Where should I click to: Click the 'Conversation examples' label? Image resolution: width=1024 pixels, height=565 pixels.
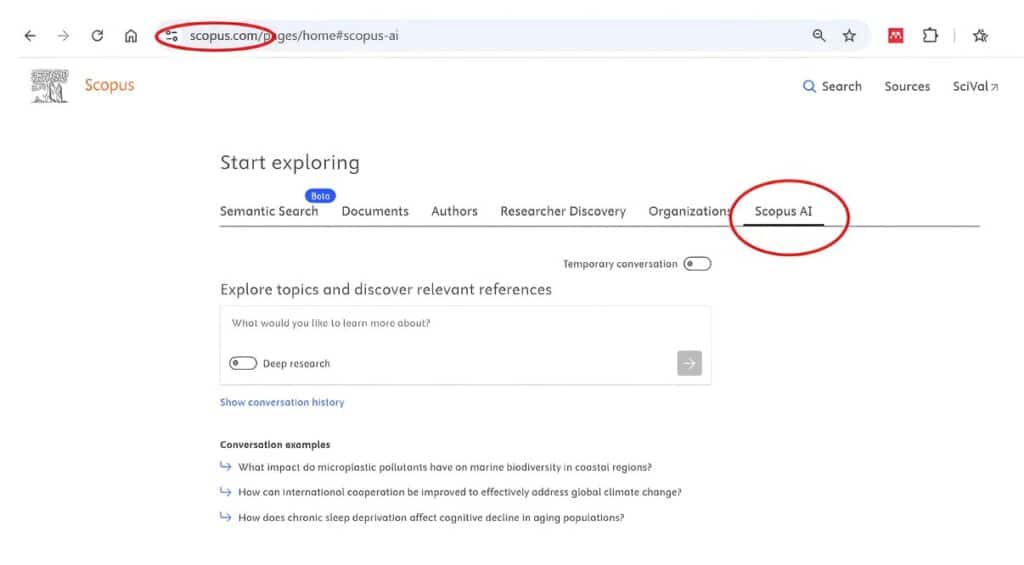(275, 445)
